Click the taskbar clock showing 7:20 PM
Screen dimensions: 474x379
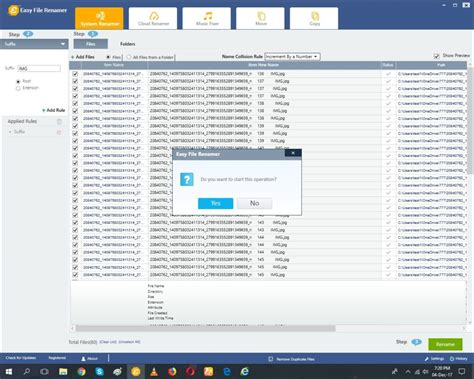[x=442, y=371]
